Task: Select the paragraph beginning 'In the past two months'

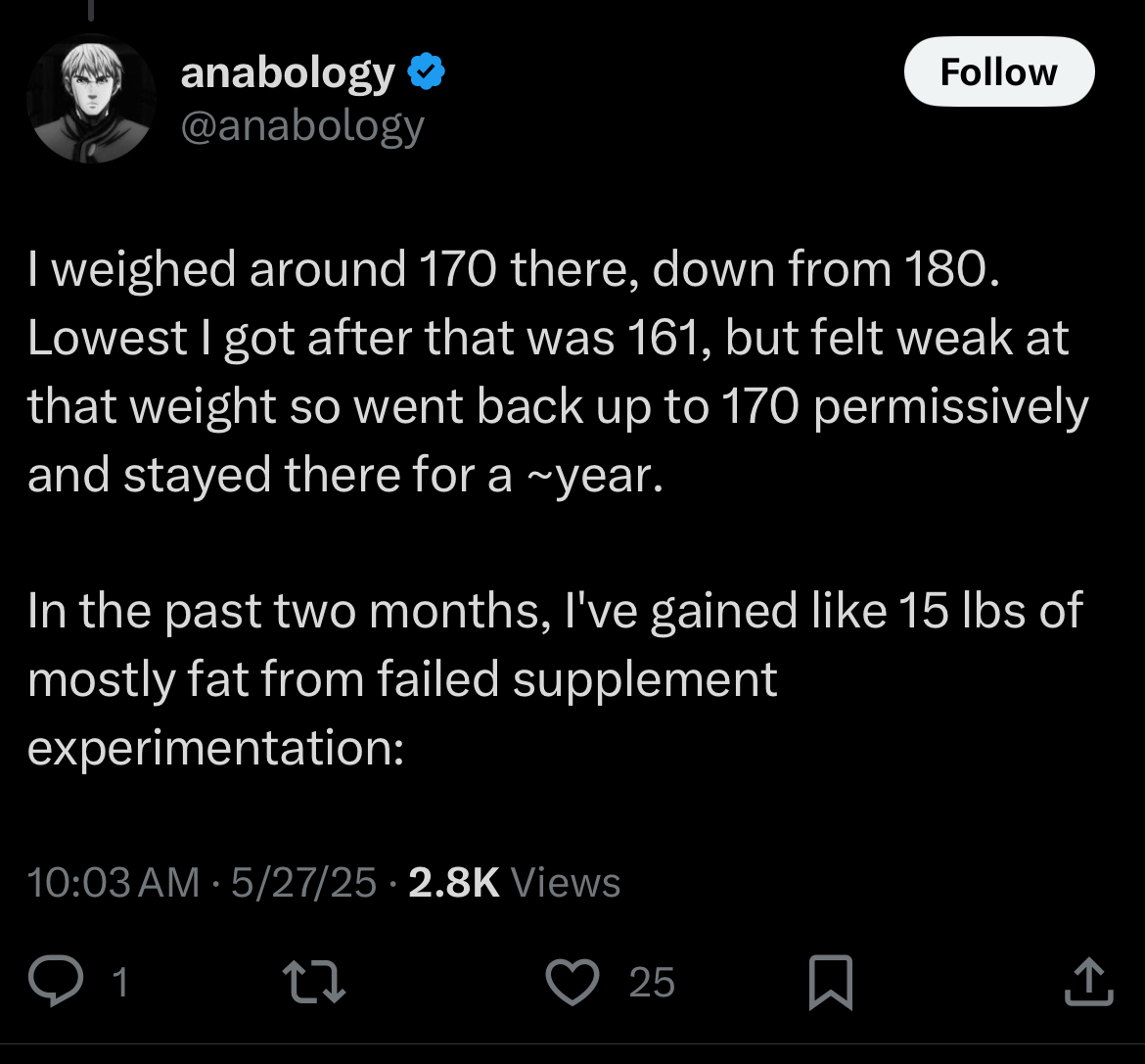Action: pos(555,679)
